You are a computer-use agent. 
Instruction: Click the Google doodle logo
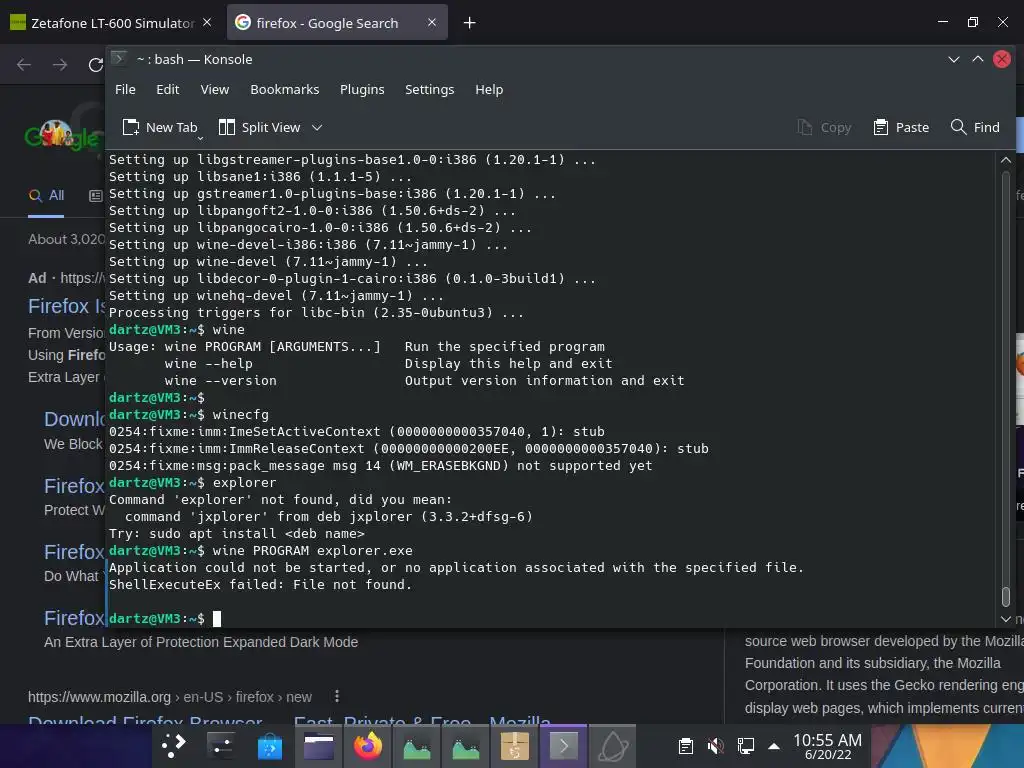[63, 135]
